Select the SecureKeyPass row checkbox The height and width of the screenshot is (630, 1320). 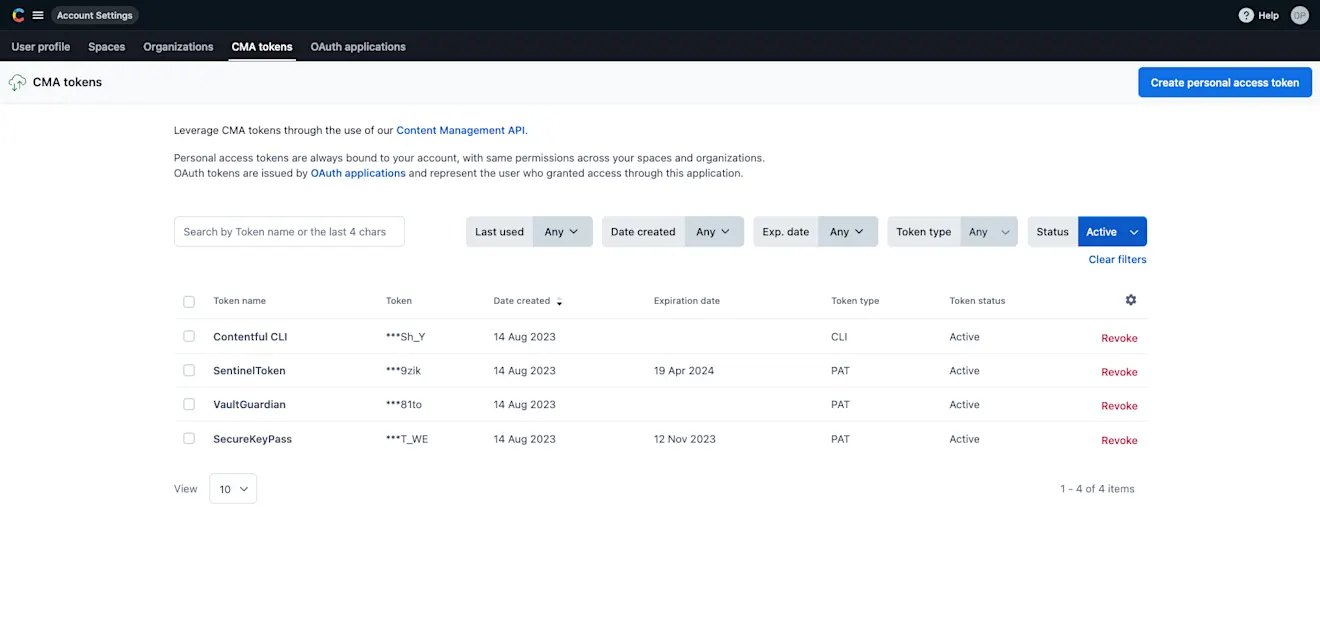(x=189, y=439)
